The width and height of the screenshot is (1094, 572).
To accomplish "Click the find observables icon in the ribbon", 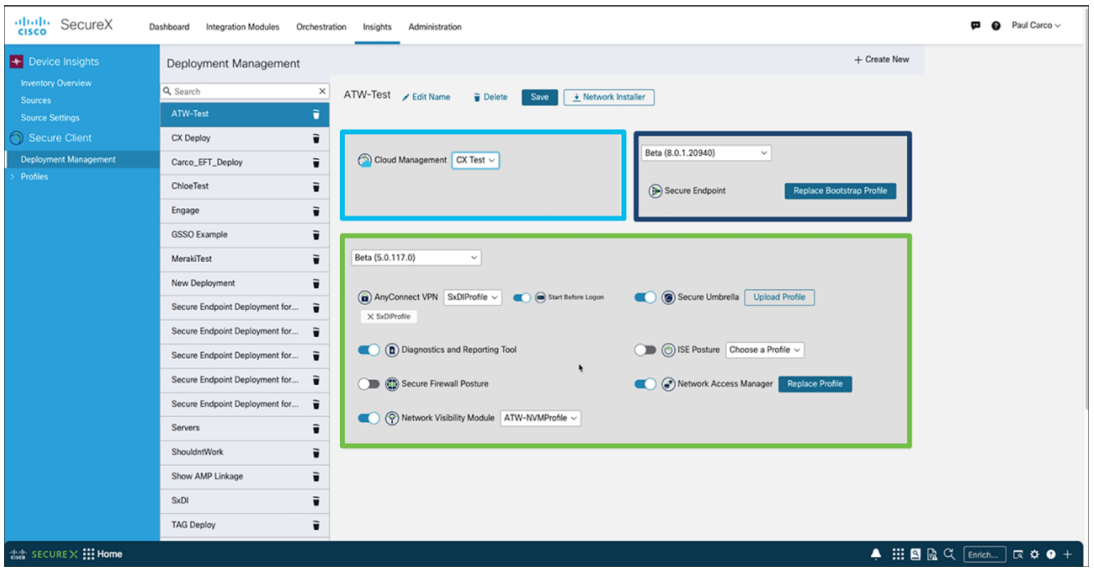I will tap(1018, 555).
